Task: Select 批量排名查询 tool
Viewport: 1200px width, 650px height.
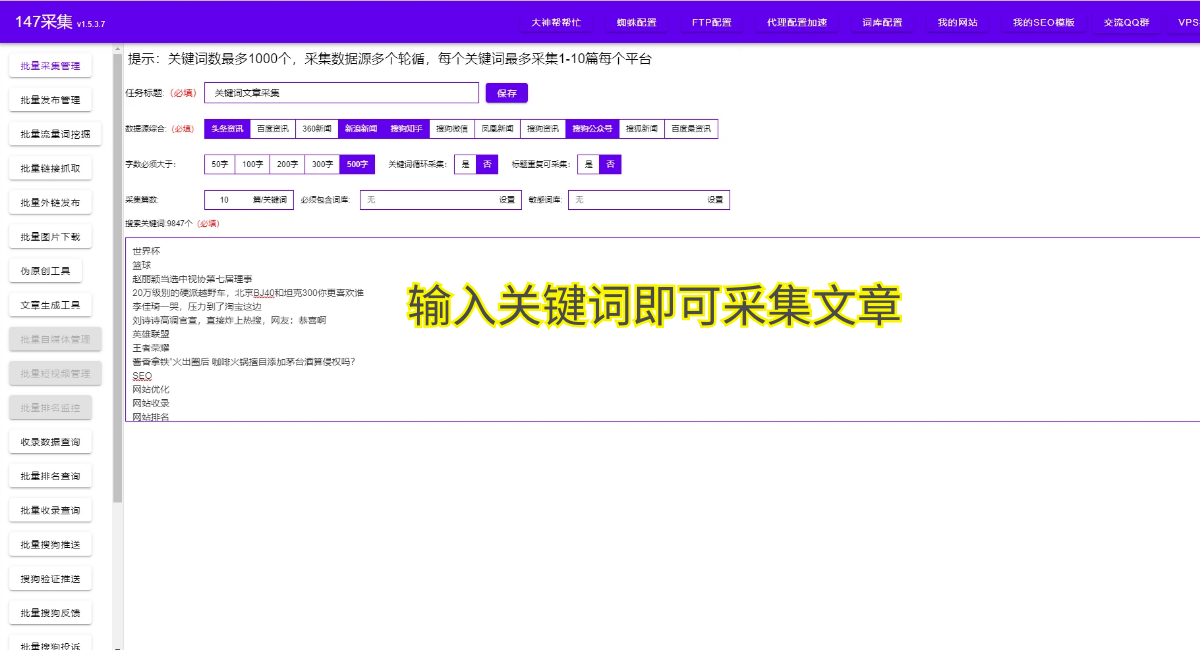Action: point(50,474)
